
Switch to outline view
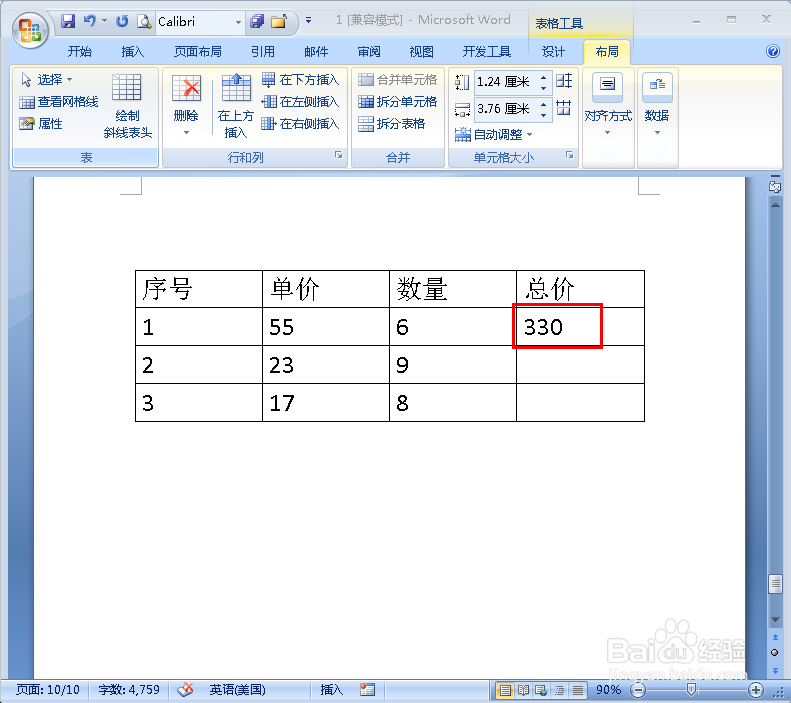[559, 689]
